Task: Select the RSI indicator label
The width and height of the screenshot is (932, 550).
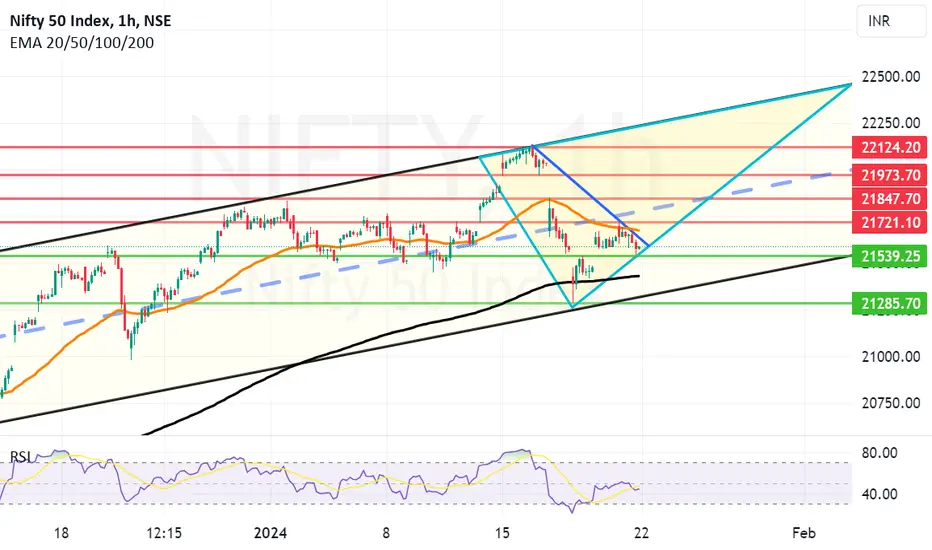Action: [x=21, y=457]
